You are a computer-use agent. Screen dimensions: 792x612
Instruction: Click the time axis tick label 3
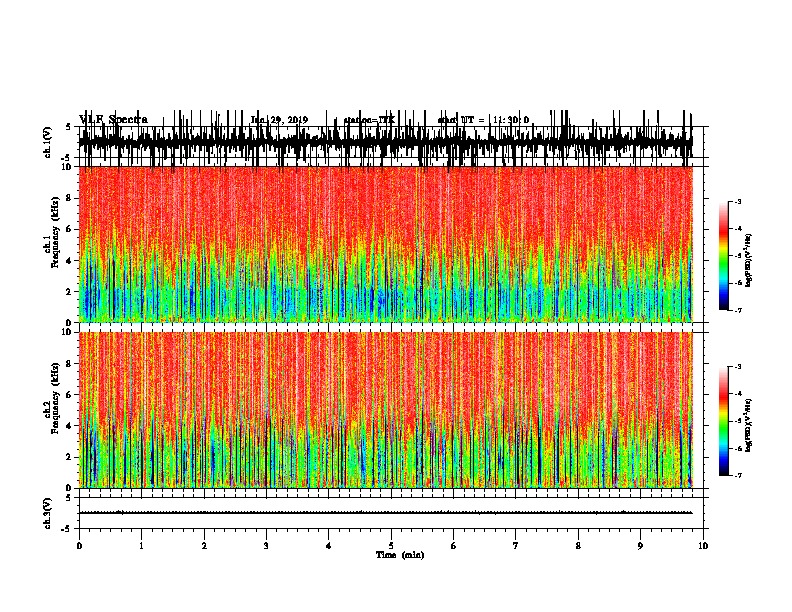[266, 546]
